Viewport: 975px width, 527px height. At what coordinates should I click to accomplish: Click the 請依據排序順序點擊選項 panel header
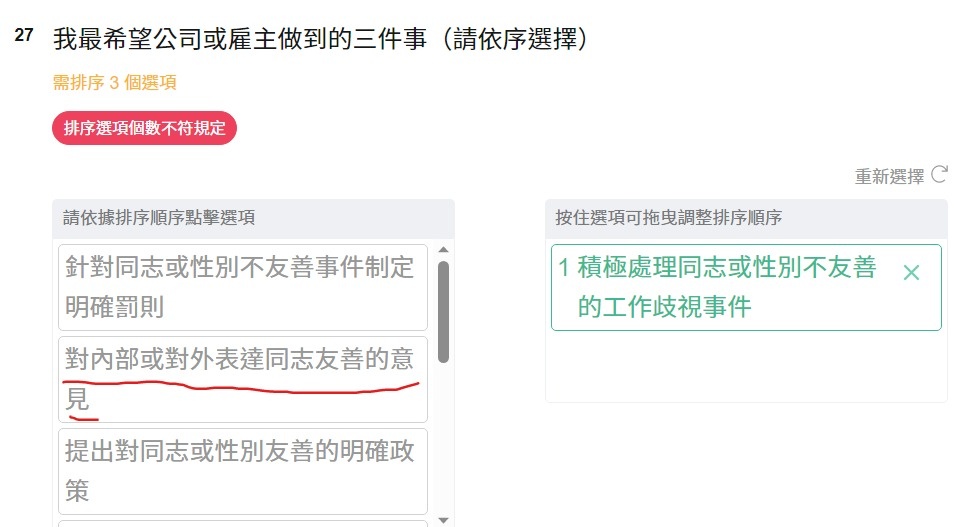(253, 218)
